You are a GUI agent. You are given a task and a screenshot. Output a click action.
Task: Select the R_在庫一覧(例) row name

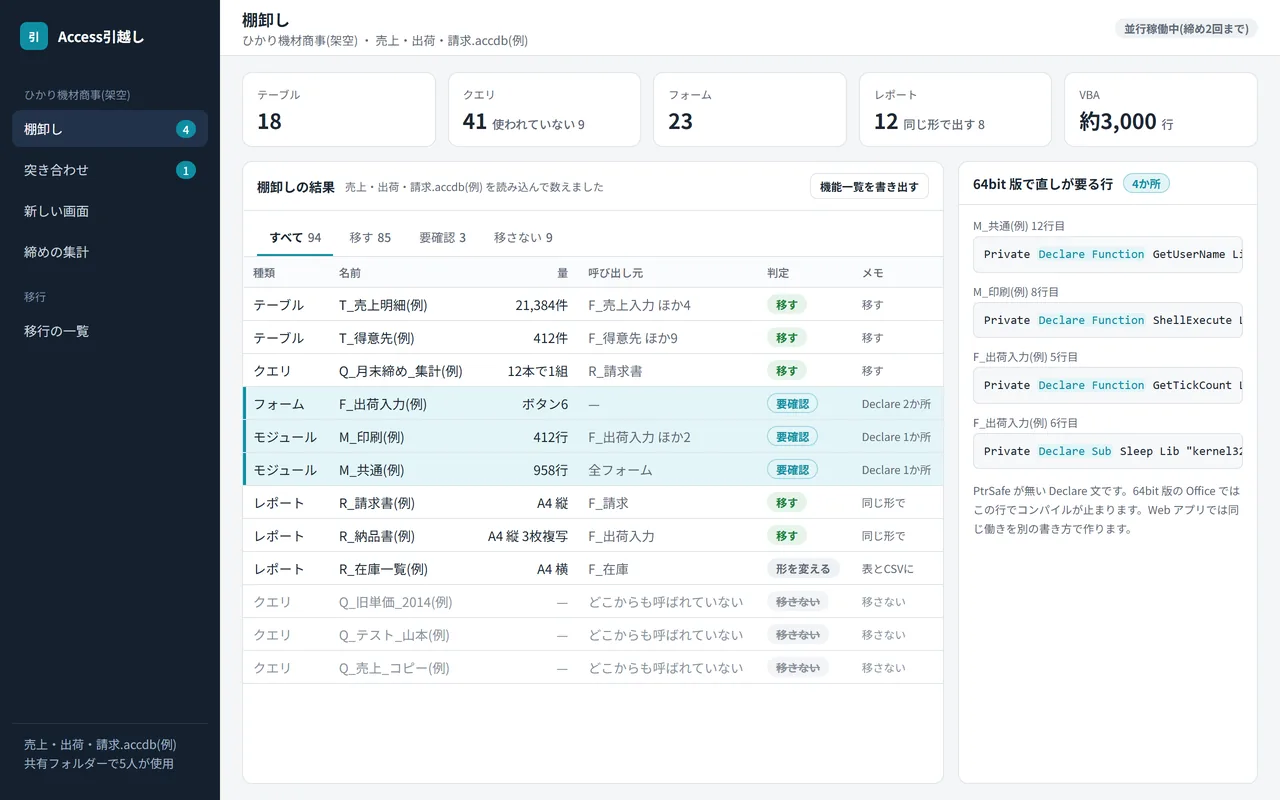(x=383, y=569)
